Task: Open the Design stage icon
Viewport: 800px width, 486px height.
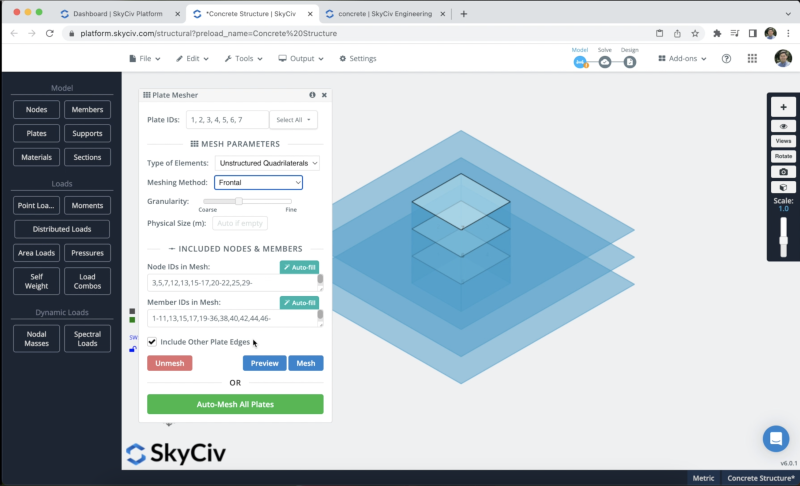Action: pos(630,62)
